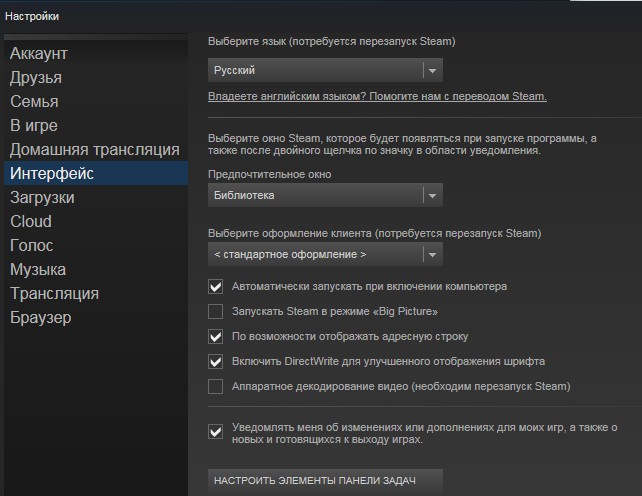Enable Аппаратное декодирование видео checkbox
Image resolution: width=642 pixels, height=496 pixels.
pyautogui.click(x=215, y=387)
